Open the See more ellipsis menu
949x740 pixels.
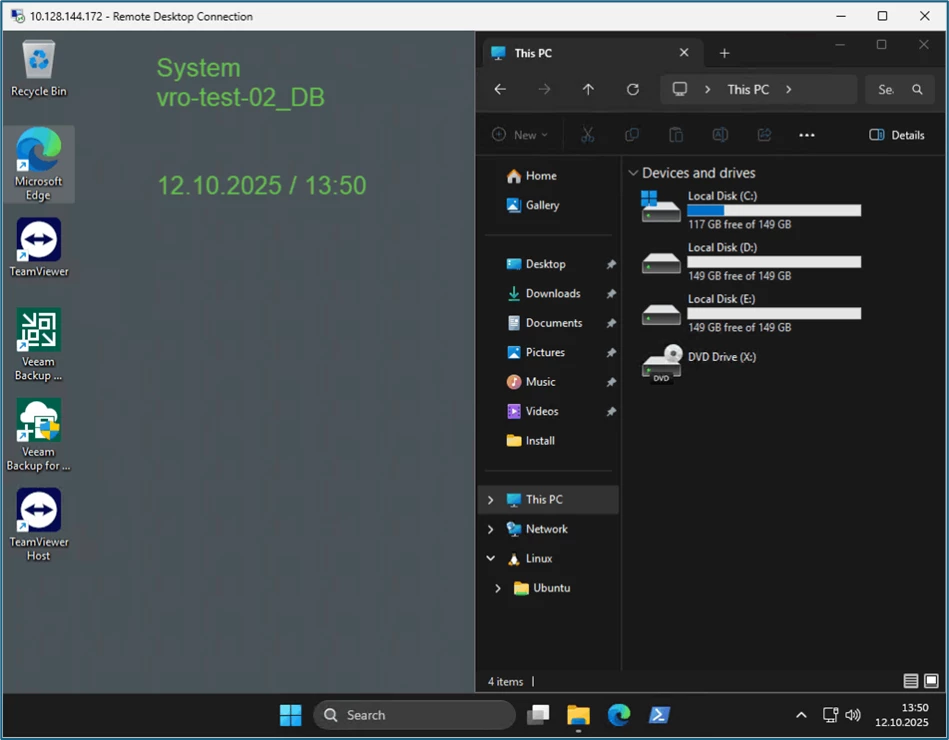(807, 135)
